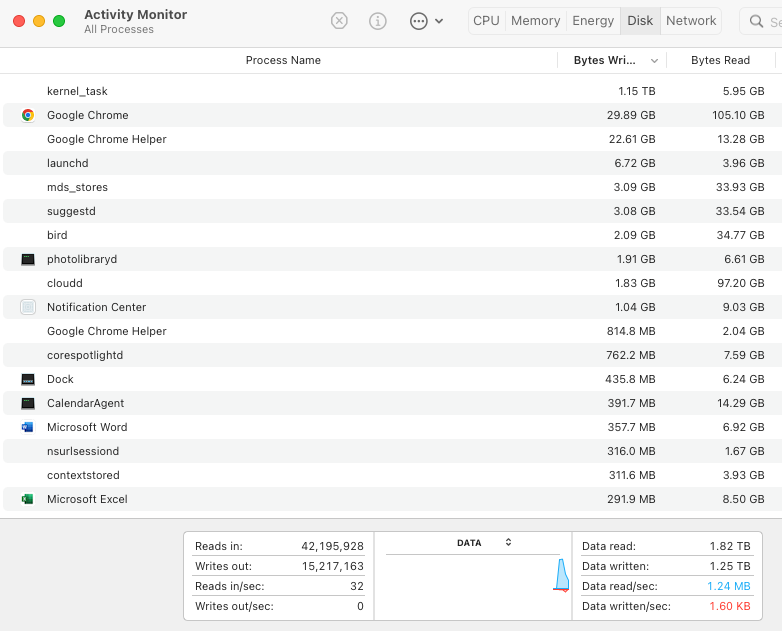Viewport: 782px width, 631px height.
Task: Click the All Processes subtitle
Action: (x=119, y=29)
